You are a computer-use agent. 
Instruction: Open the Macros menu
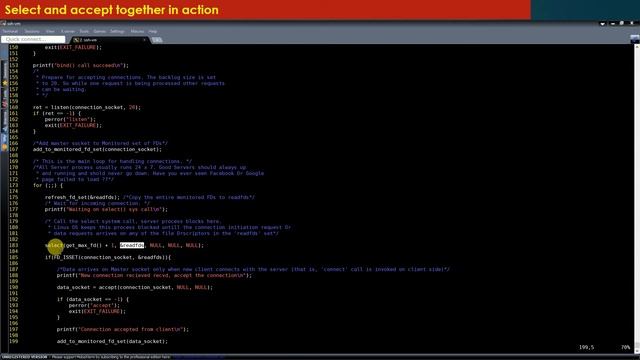137,31
